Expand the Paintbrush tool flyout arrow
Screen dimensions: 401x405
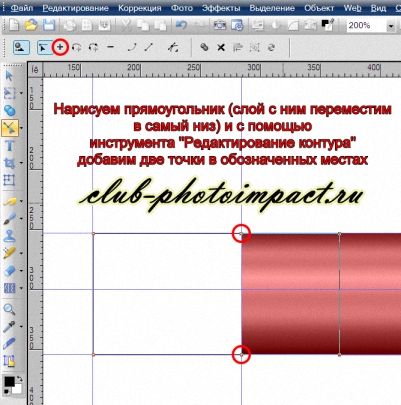pyautogui.click(x=21, y=219)
